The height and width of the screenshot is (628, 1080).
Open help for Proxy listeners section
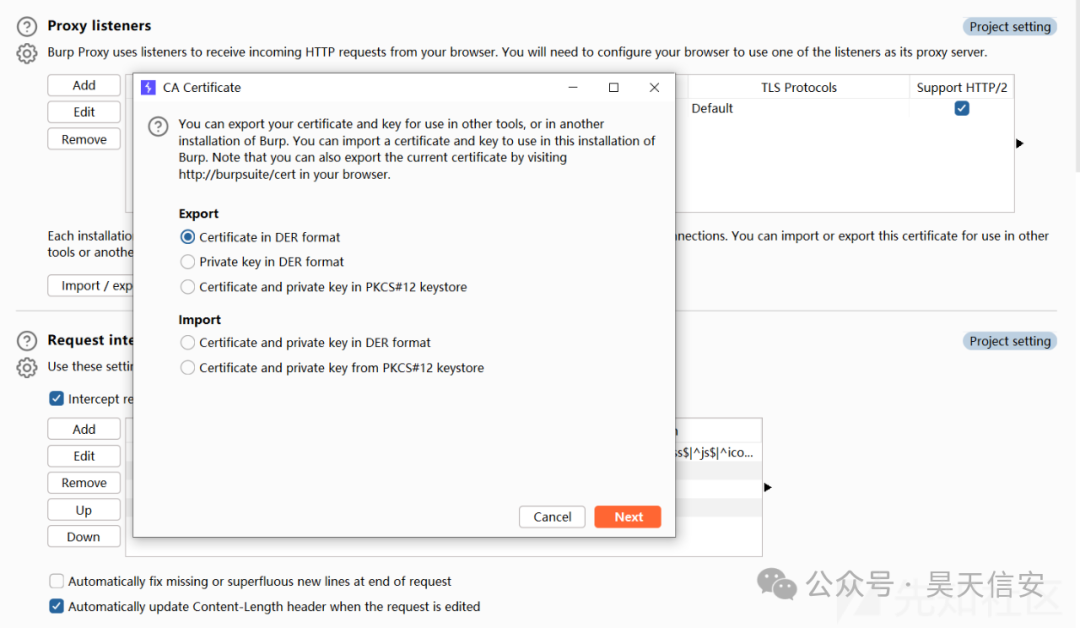coord(26,26)
